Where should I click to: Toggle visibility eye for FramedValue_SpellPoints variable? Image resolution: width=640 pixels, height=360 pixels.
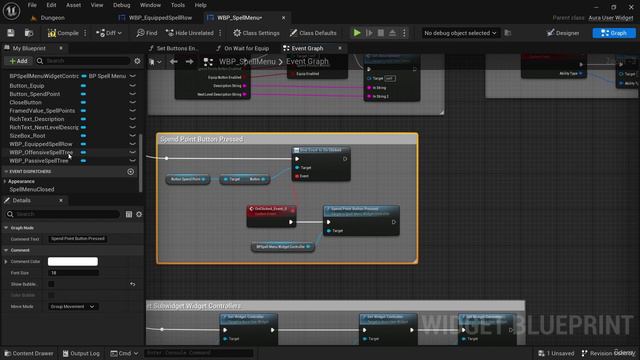tap(133, 111)
